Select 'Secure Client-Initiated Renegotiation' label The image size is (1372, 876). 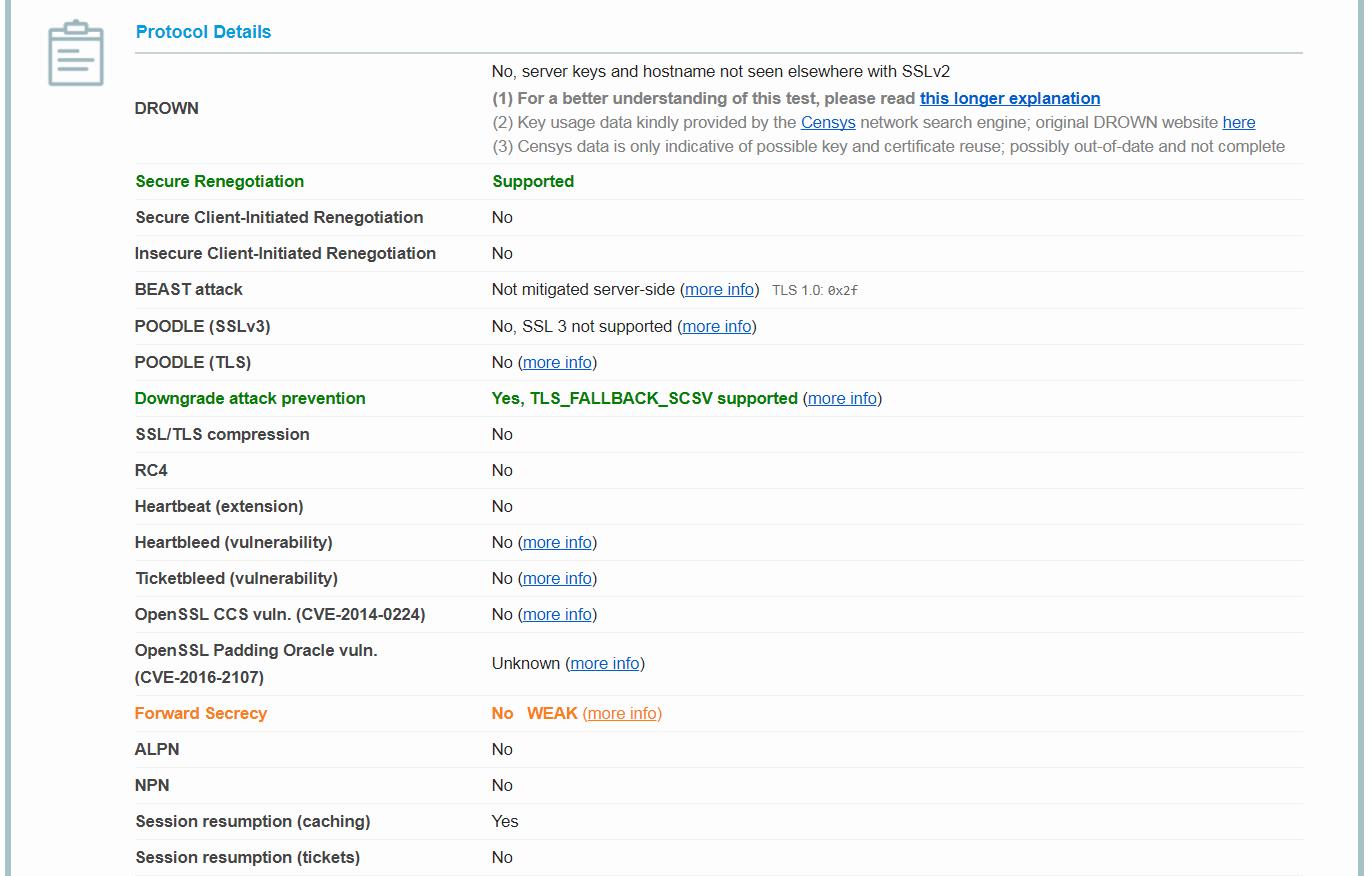tap(279, 217)
